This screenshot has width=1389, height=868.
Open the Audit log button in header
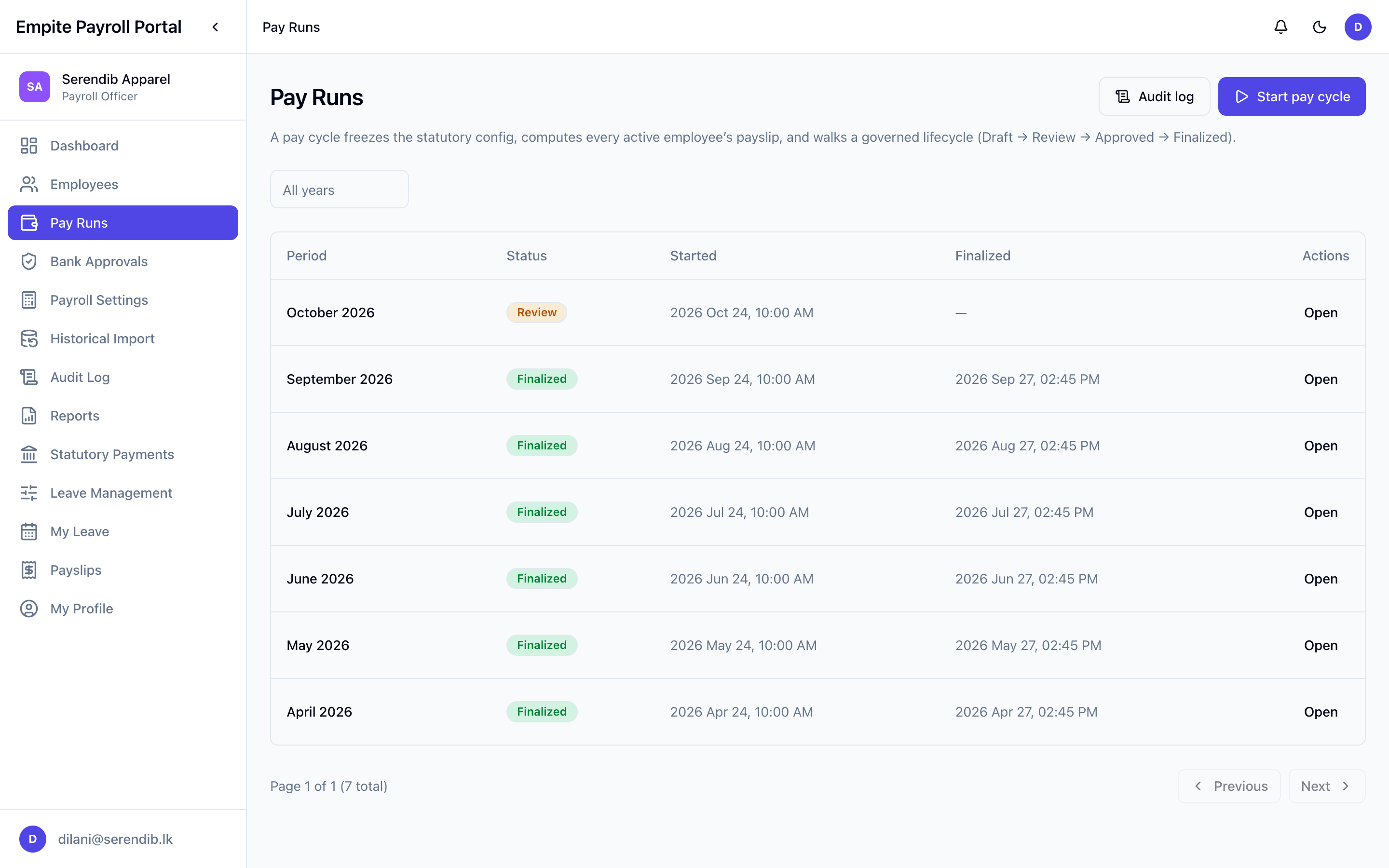[x=1154, y=96]
